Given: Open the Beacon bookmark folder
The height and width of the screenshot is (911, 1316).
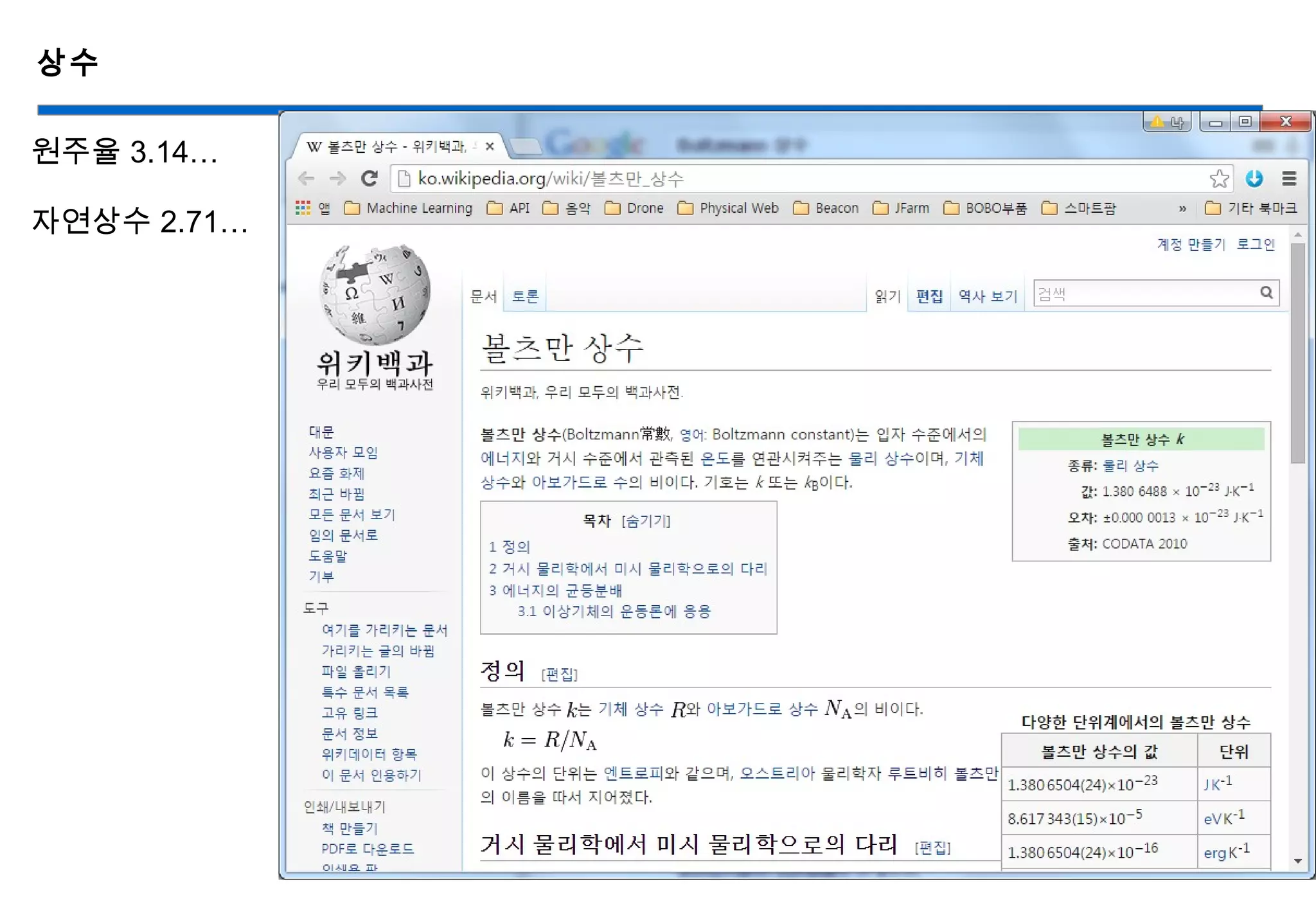Looking at the screenshot, I should pos(826,208).
